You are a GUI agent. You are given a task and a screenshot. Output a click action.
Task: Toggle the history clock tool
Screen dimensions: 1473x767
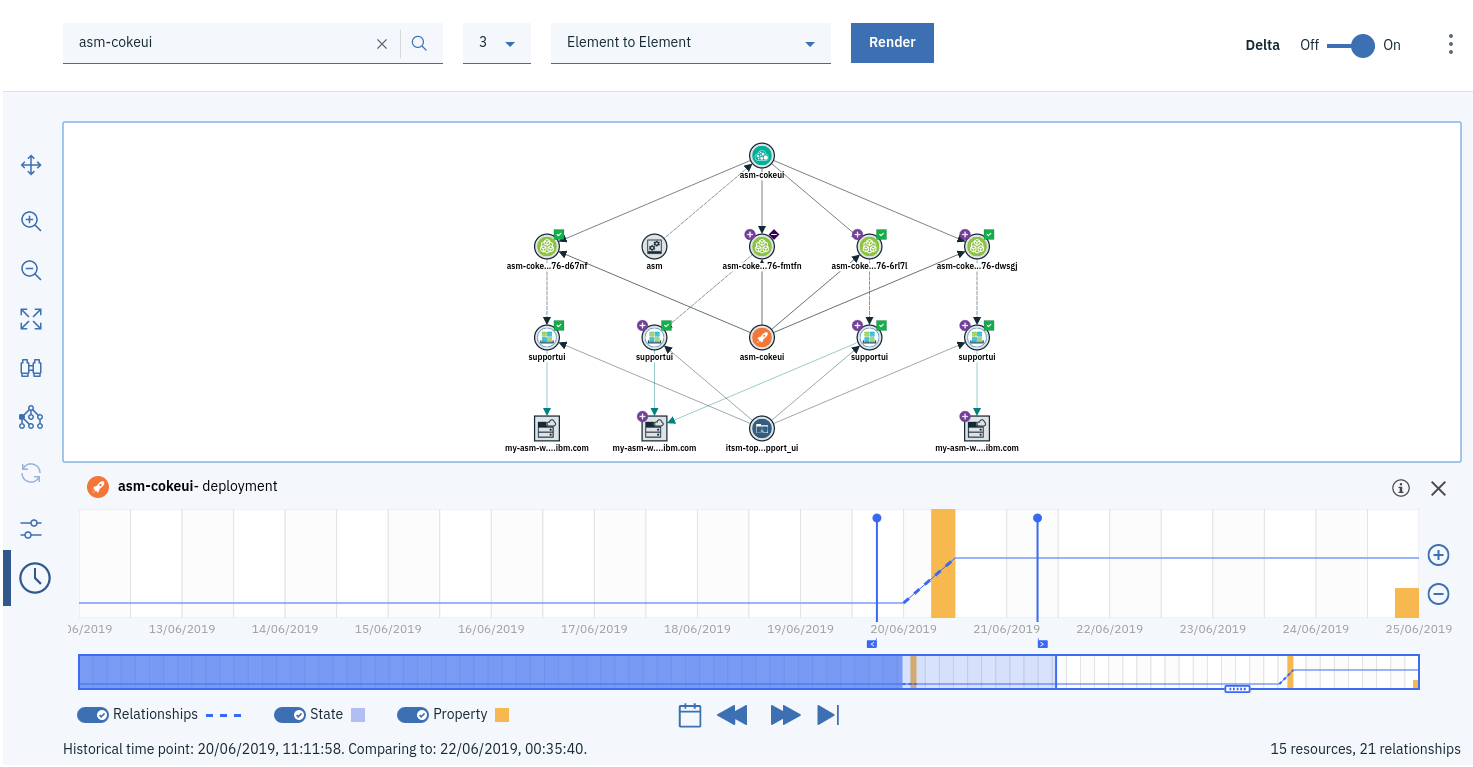coord(35,577)
